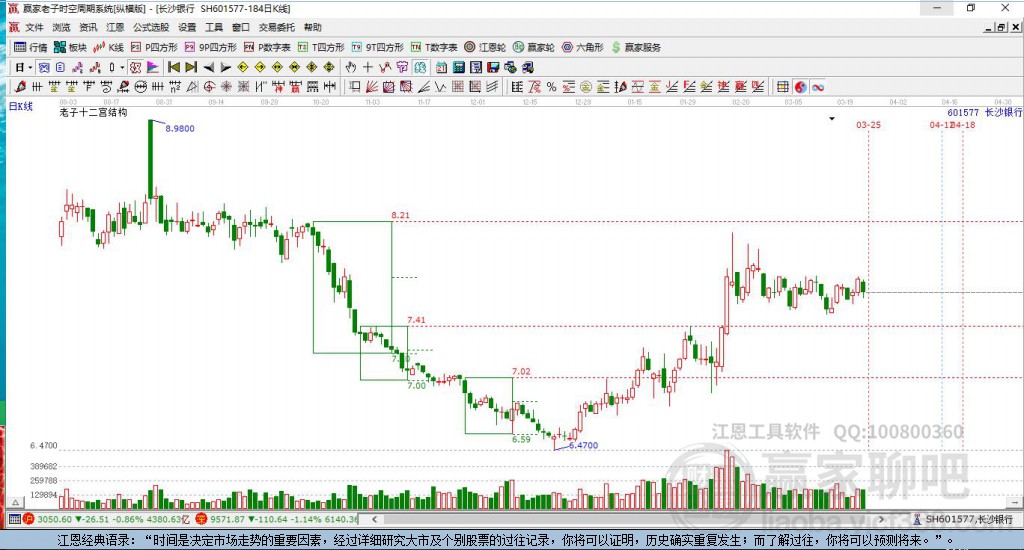Select the percent sign tool

pyautogui.click(x=552, y=87)
